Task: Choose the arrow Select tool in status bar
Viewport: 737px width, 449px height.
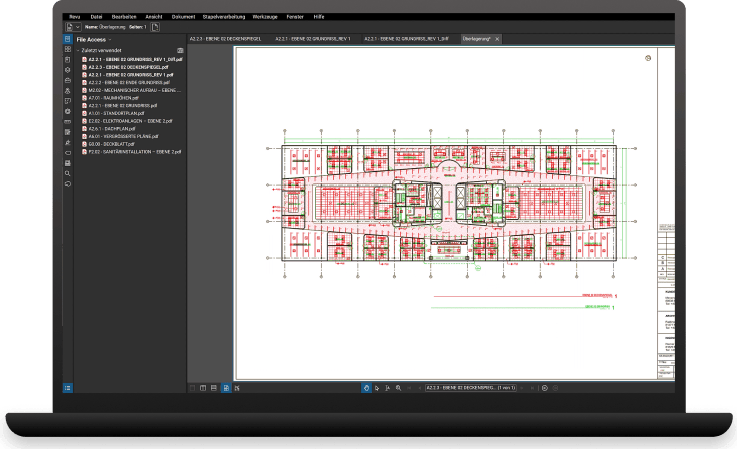Action: [377, 388]
